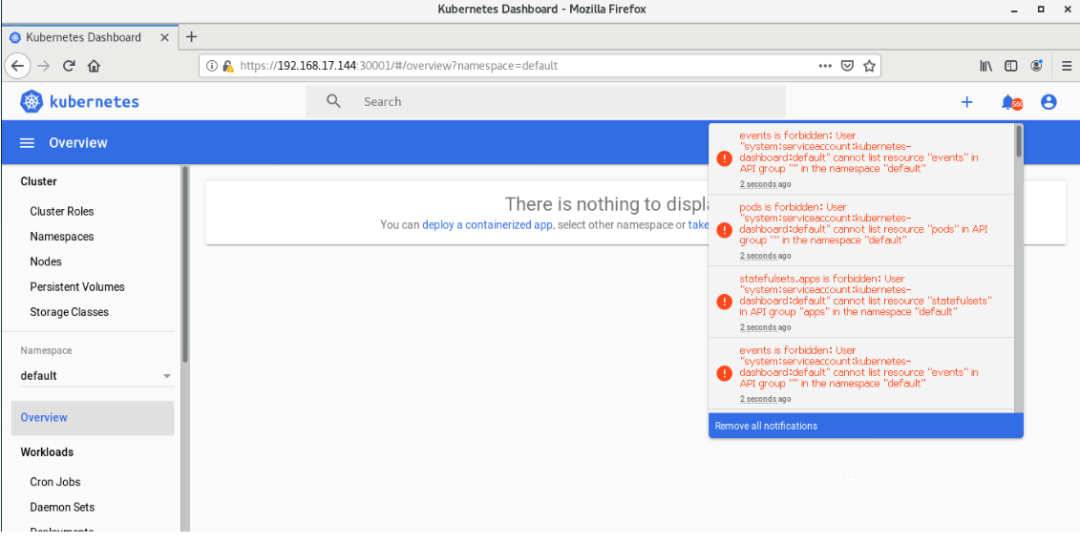The height and width of the screenshot is (544, 1080).
Task: Open Nodes in sidebar
Action: click(x=45, y=262)
